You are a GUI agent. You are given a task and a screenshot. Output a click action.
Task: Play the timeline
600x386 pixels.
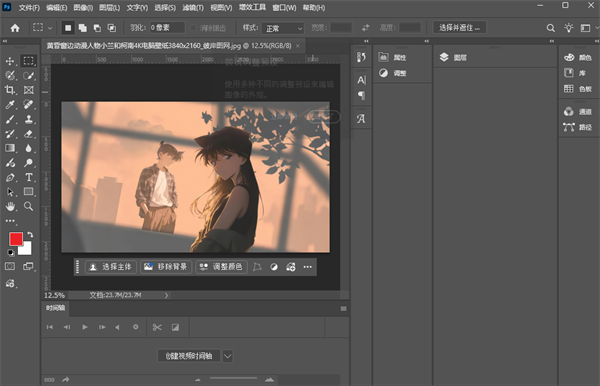point(85,327)
